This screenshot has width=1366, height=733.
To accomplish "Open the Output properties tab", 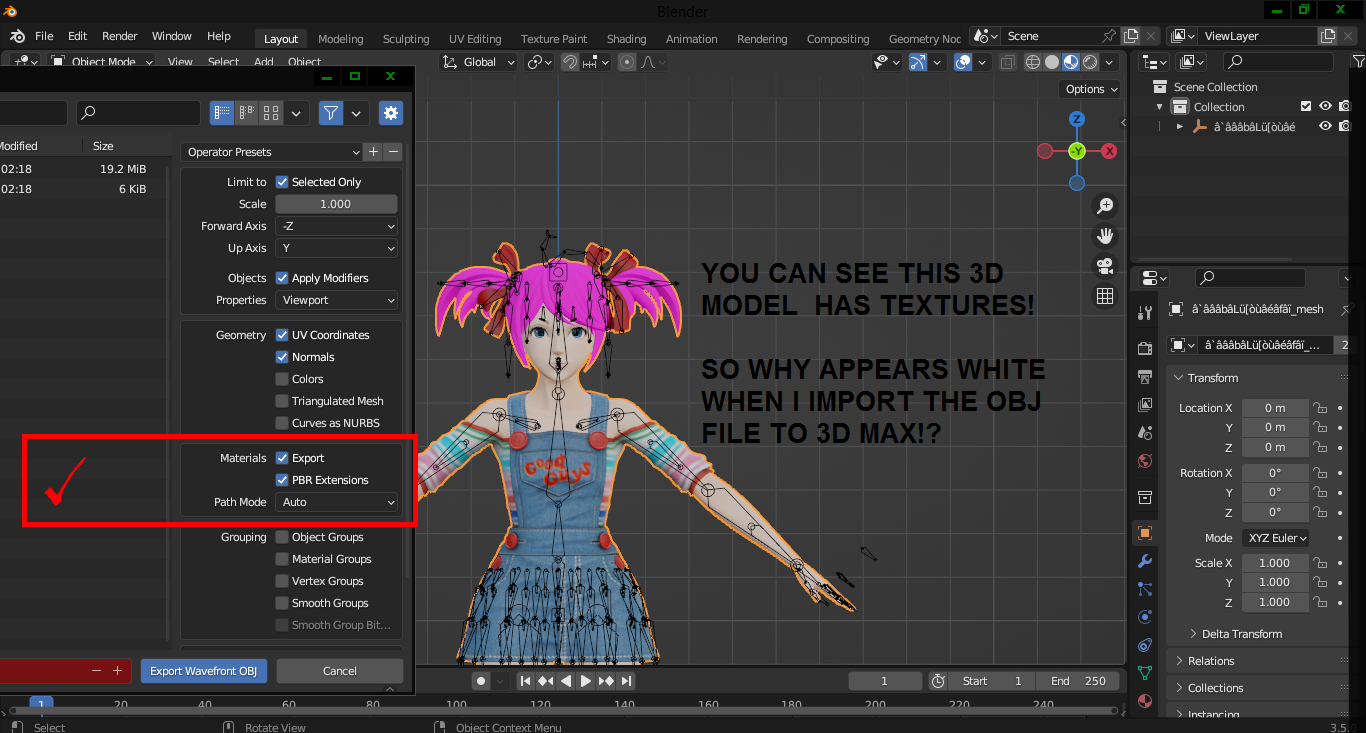I will click(1145, 377).
